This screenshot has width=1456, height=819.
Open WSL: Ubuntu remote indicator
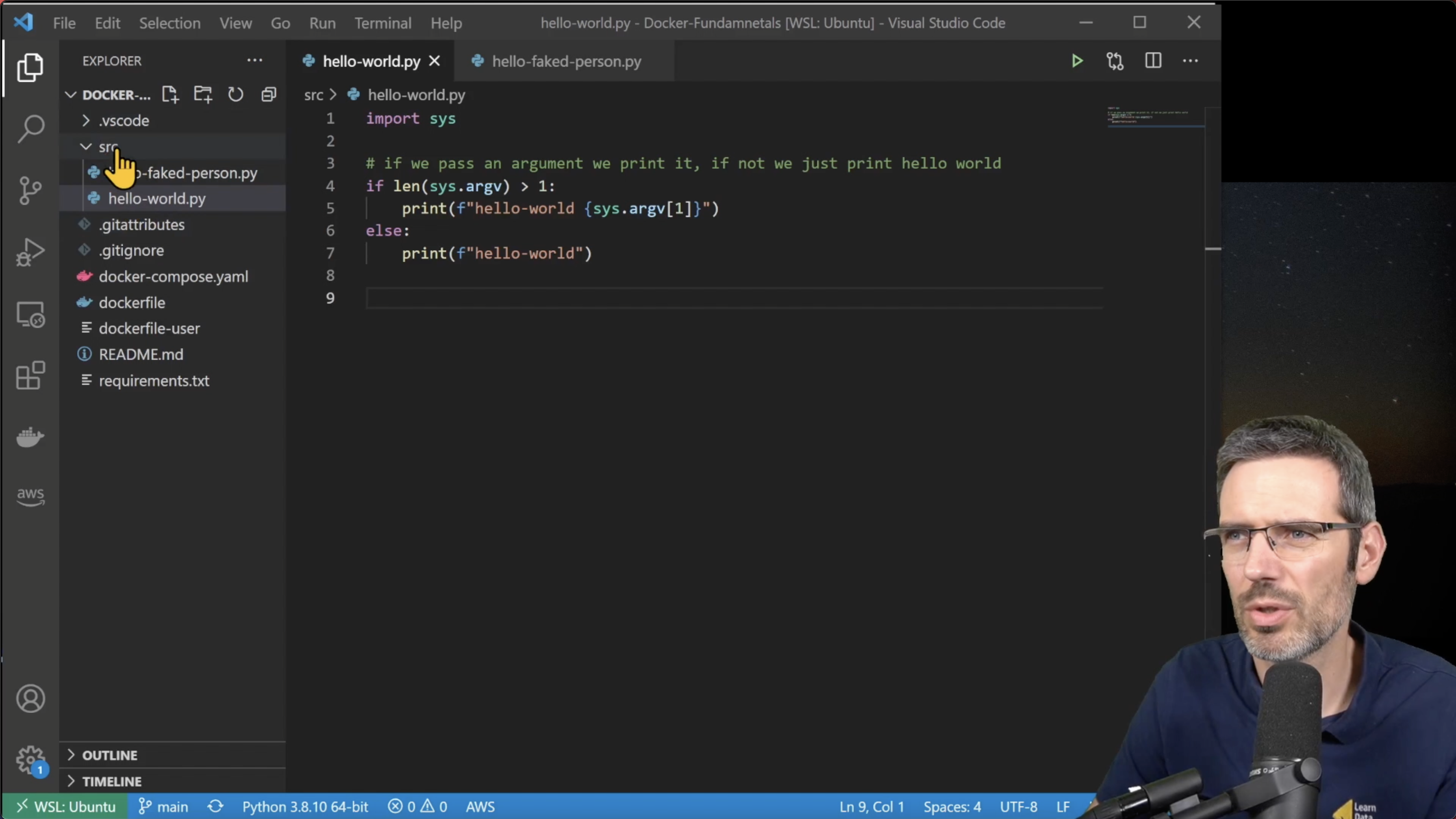(65, 806)
